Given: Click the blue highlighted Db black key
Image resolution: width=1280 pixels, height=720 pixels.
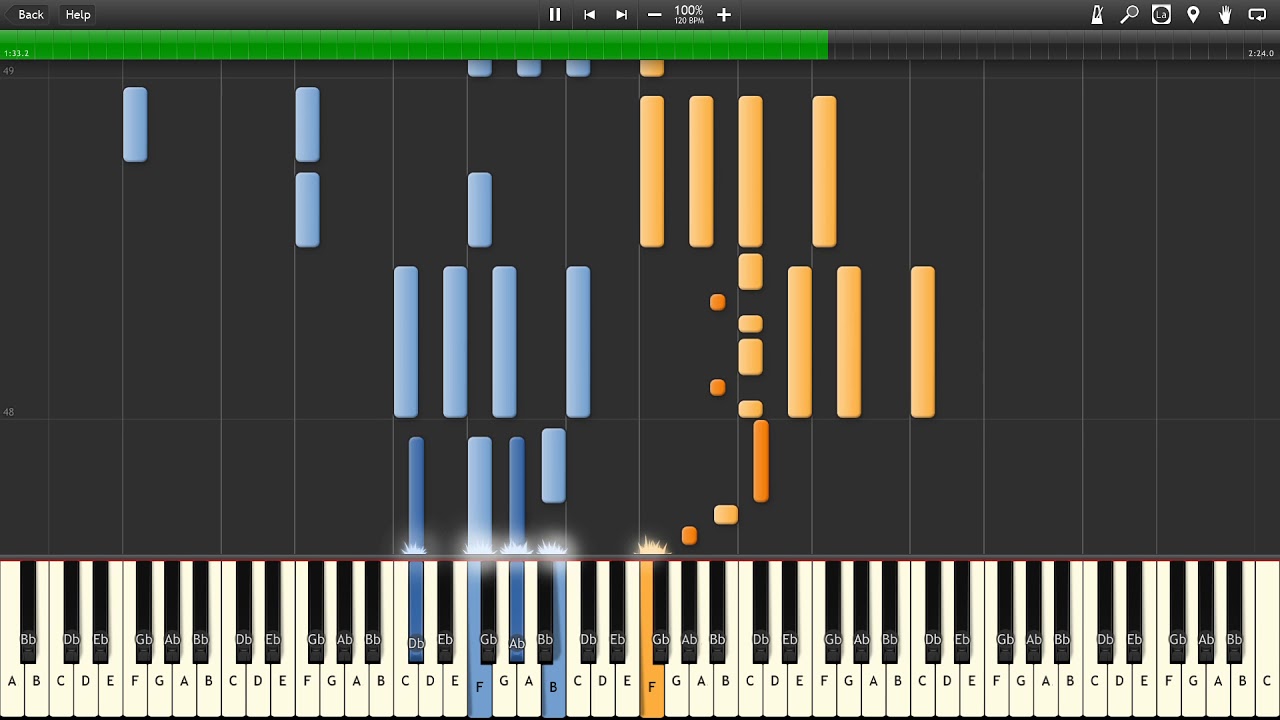Looking at the screenshot, I should [x=416, y=610].
